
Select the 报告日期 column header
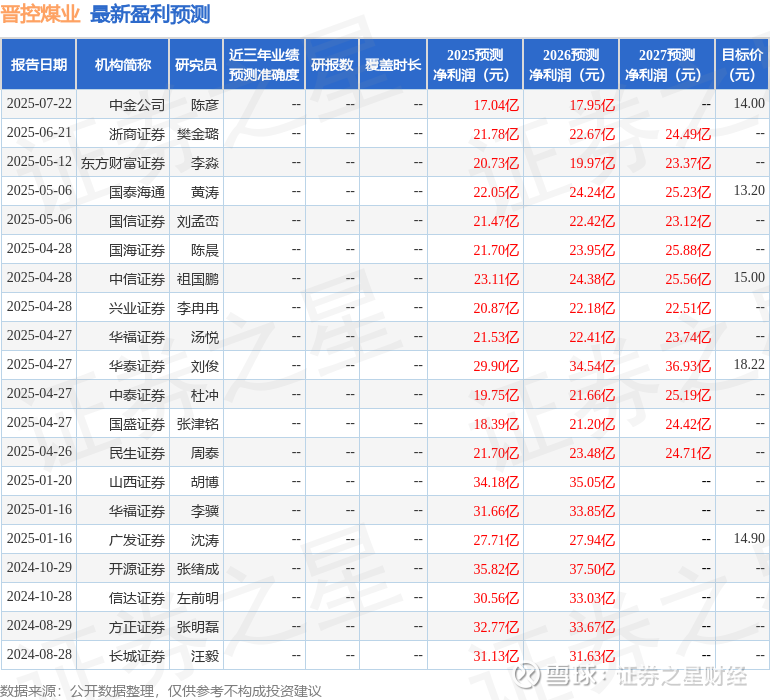(x=39, y=64)
